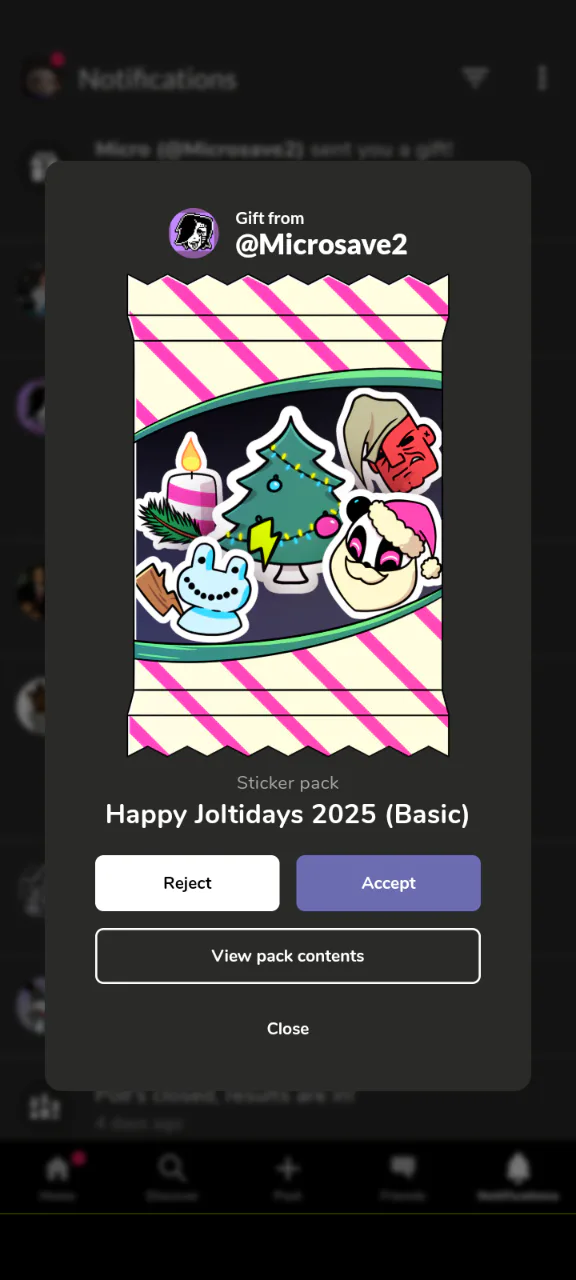Open the @Microsave2 username link
Screen dimensions: 576x1280
pyautogui.click(x=321, y=245)
